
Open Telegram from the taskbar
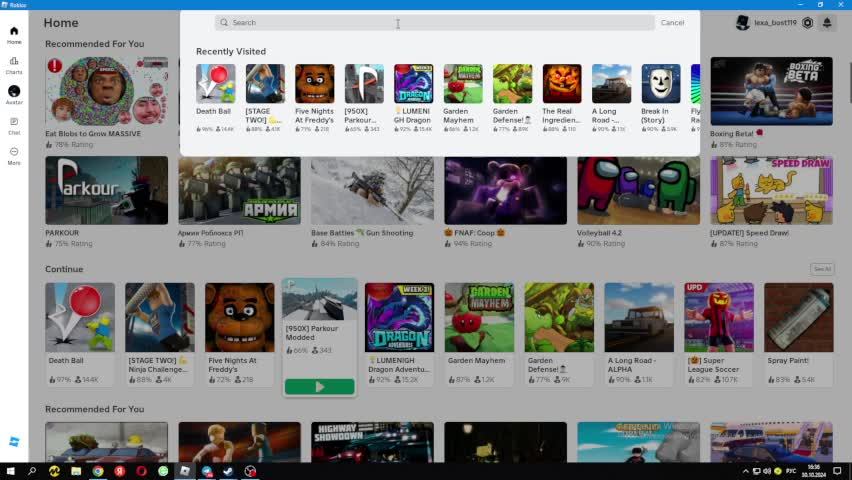tap(206, 471)
